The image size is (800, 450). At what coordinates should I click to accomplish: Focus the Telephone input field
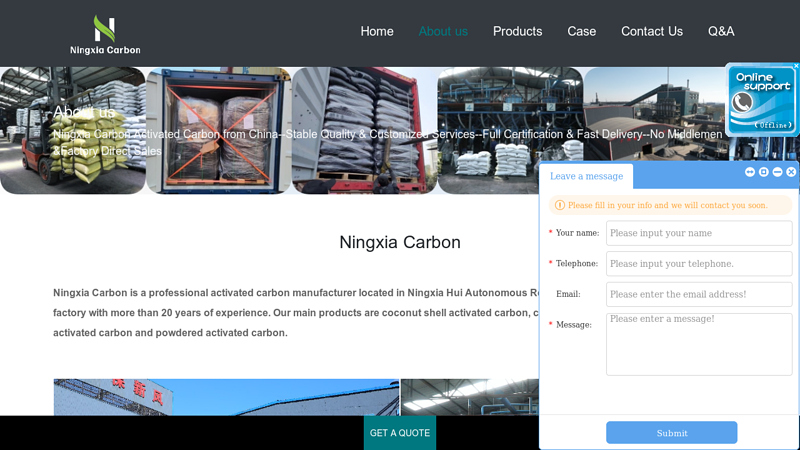[x=699, y=264]
